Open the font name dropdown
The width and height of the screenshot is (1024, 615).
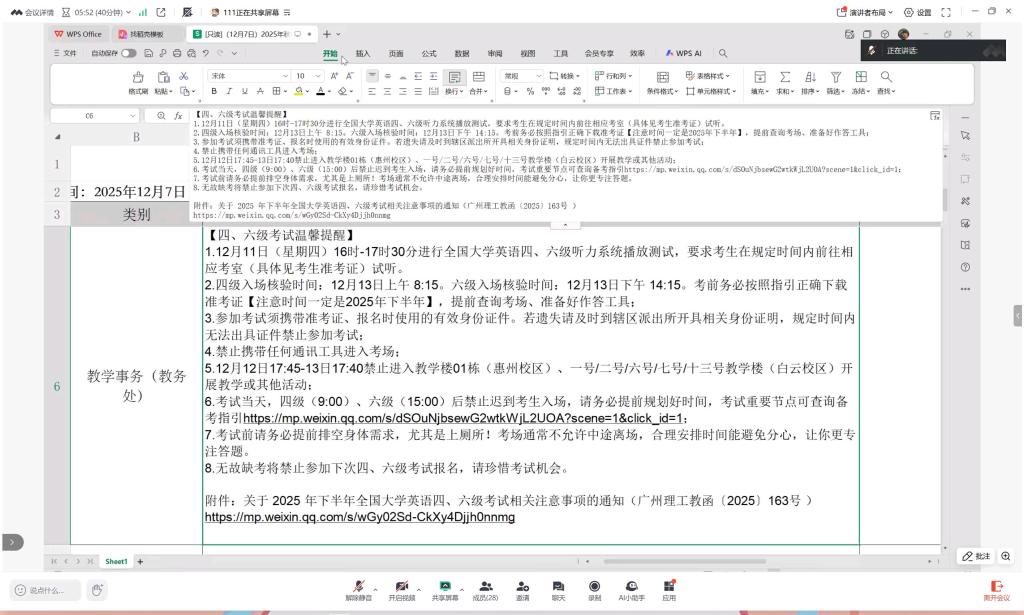point(286,76)
